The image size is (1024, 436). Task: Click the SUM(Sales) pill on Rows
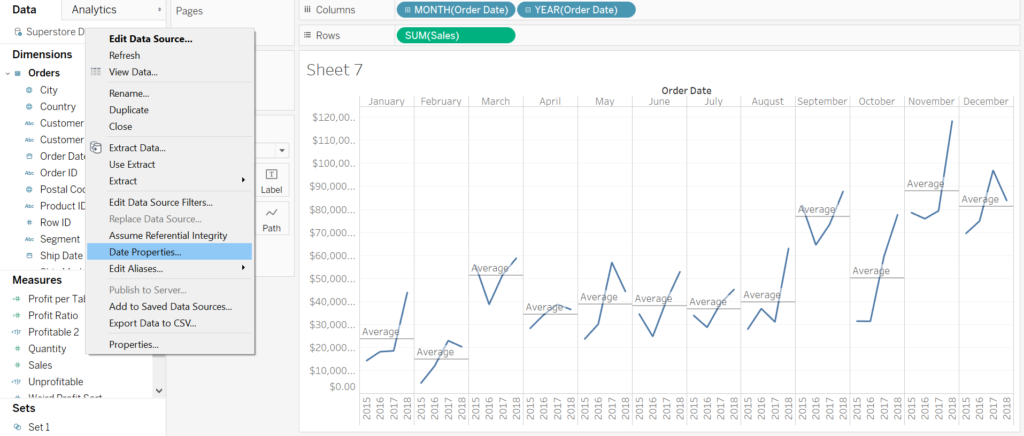[x=455, y=36]
